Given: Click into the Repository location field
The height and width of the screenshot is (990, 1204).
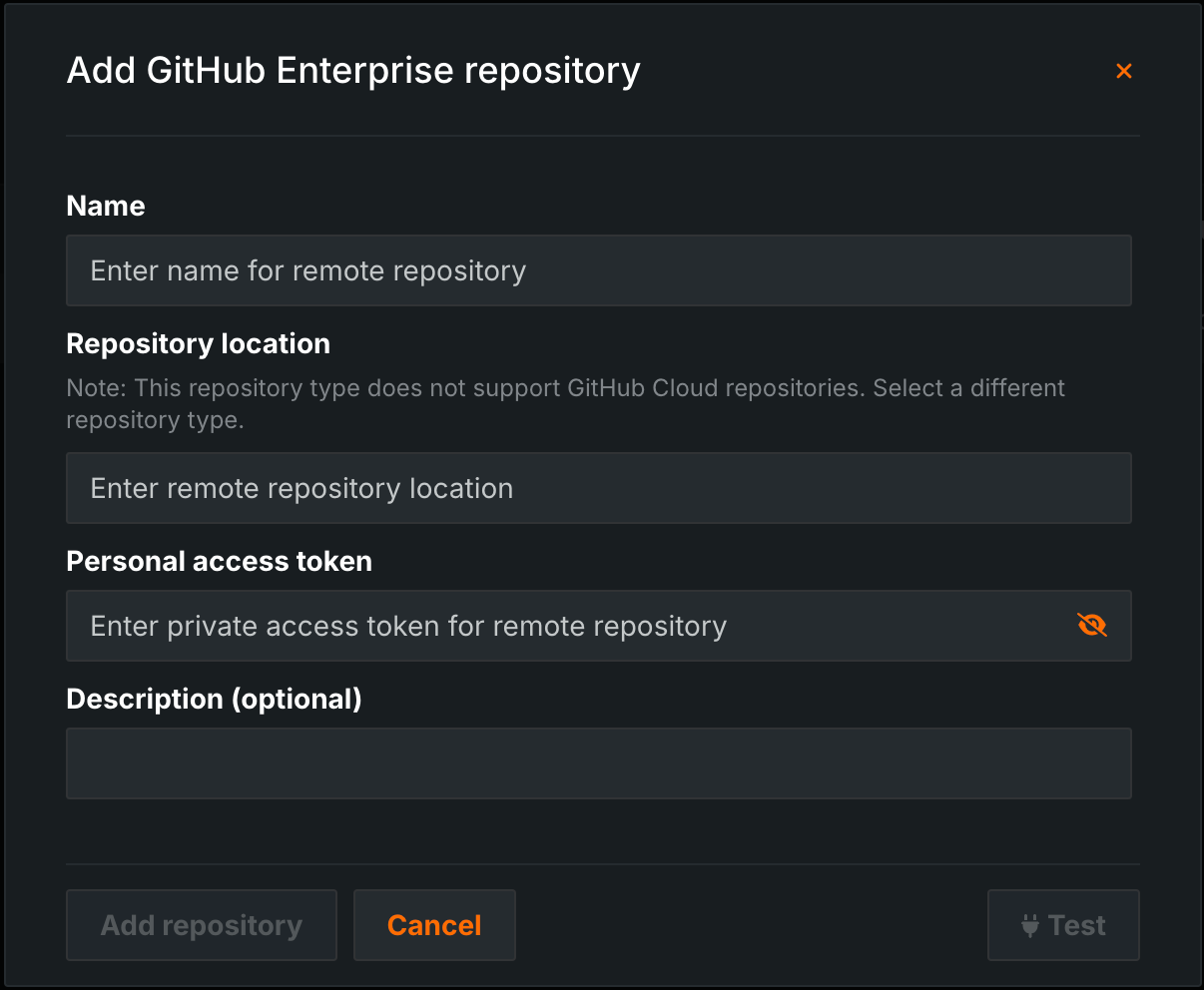Looking at the screenshot, I should [x=599, y=488].
